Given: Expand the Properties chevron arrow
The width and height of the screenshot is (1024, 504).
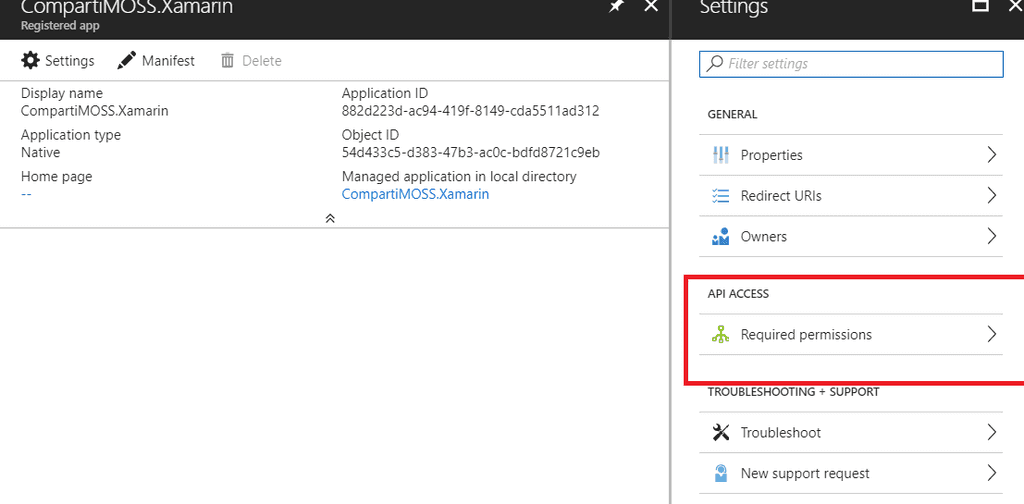Looking at the screenshot, I should click(x=991, y=155).
